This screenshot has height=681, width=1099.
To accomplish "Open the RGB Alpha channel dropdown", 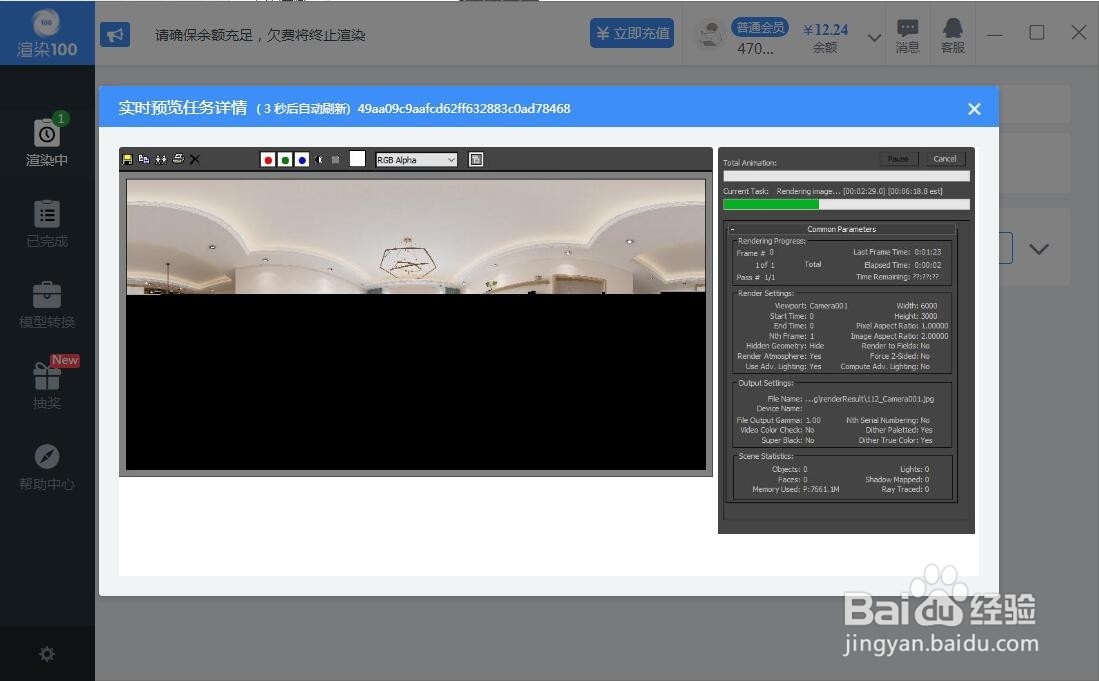I will coord(416,160).
